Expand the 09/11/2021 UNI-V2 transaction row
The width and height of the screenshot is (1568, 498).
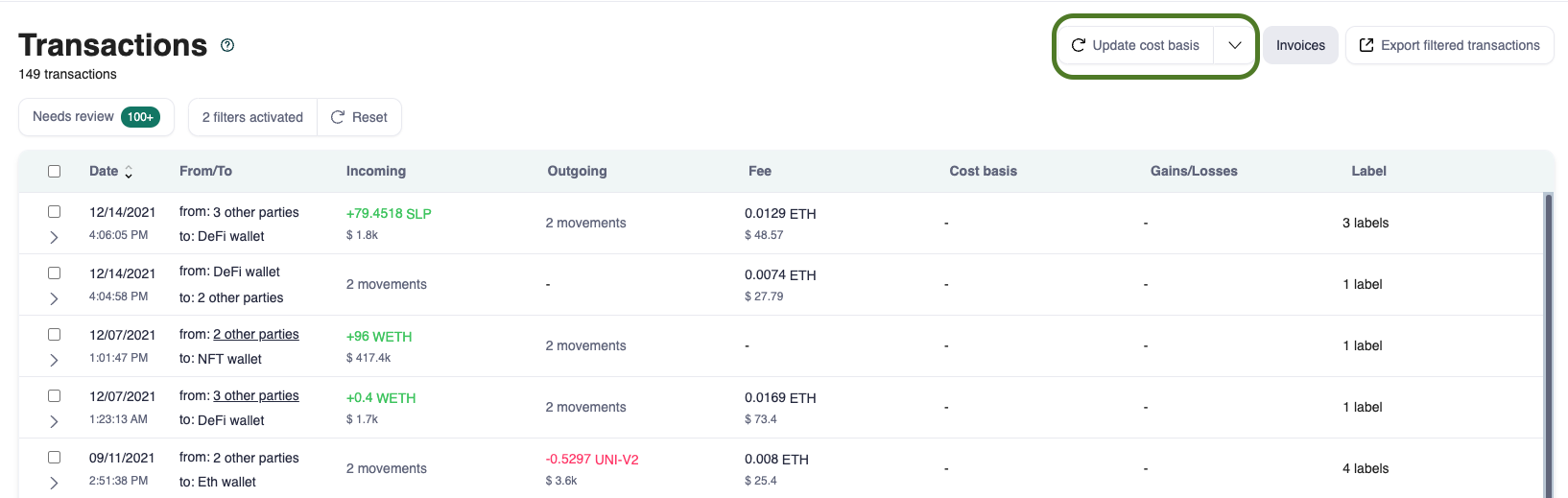55,483
